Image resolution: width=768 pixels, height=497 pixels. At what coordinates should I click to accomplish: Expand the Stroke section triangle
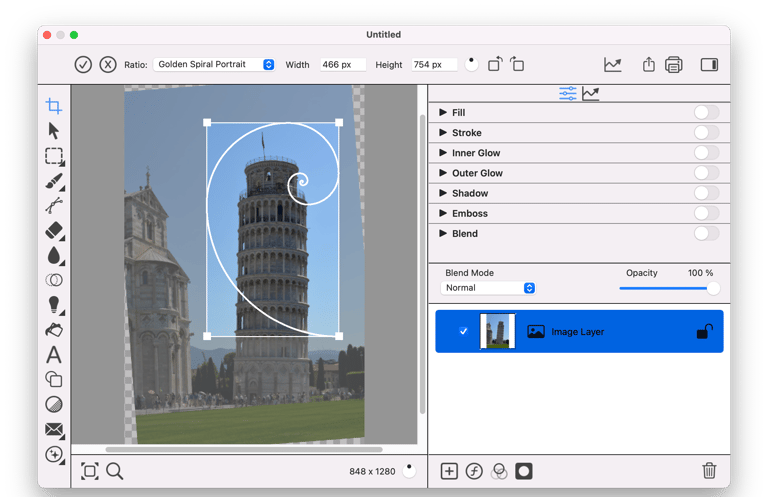point(443,132)
